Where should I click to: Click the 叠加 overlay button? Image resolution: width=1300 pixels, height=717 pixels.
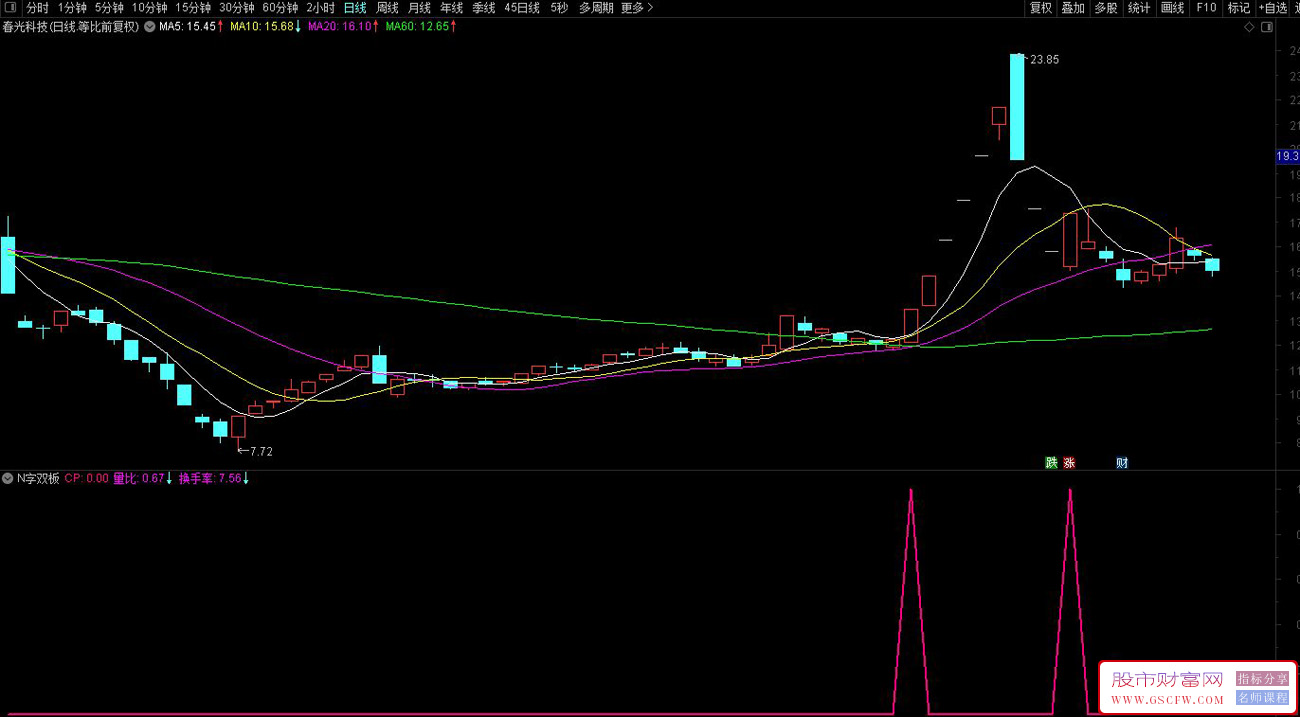[x=1073, y=8]
